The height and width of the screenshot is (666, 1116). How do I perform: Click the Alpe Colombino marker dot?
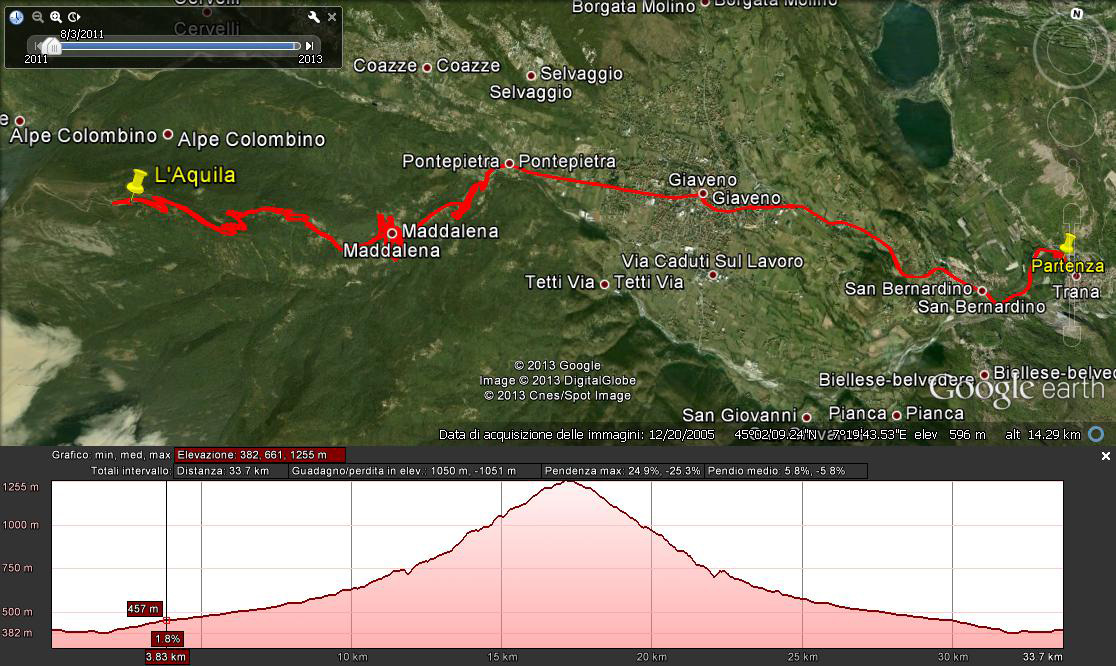click(x=168, y=134)
